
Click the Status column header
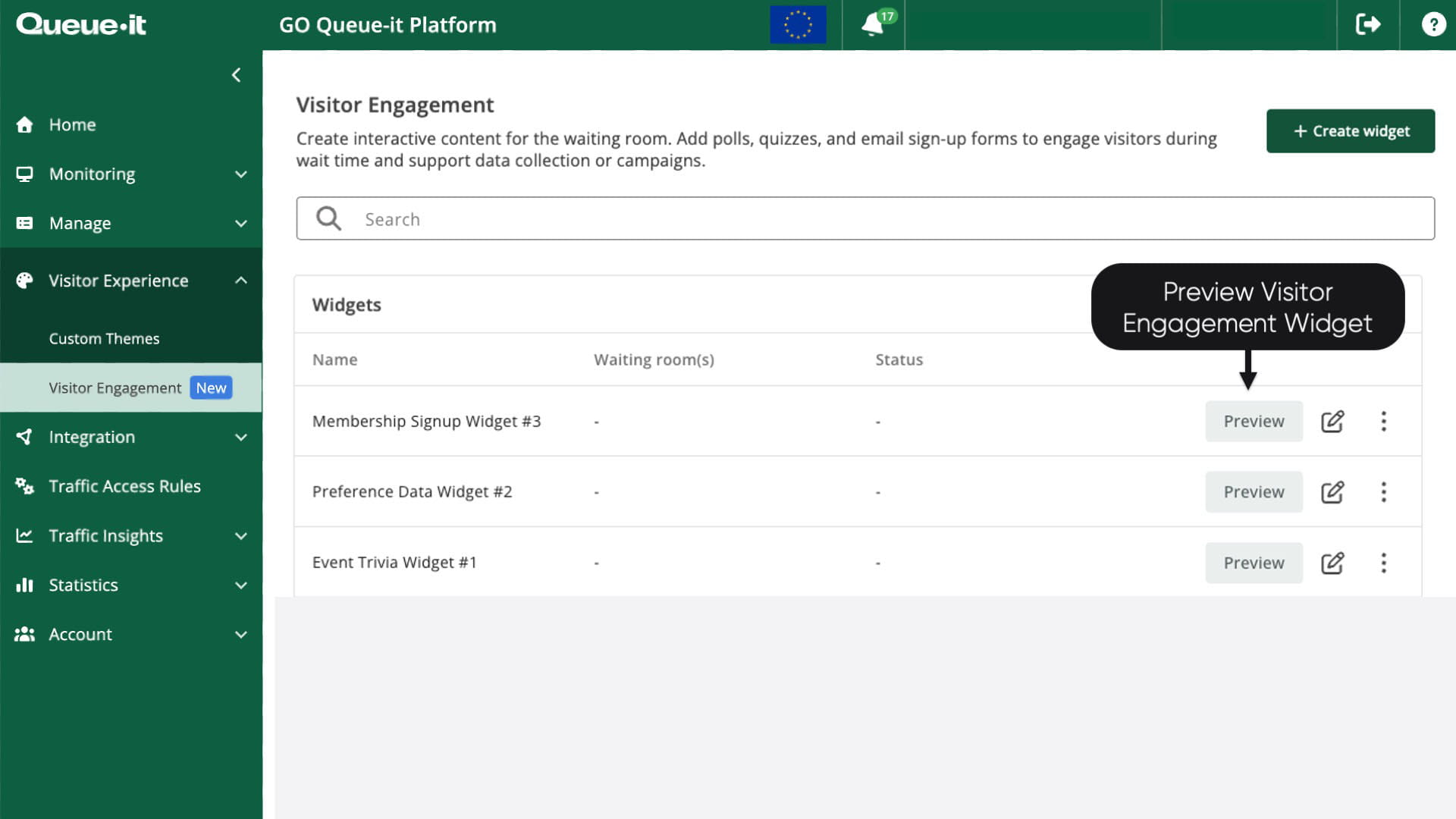(x=899, y=359)
